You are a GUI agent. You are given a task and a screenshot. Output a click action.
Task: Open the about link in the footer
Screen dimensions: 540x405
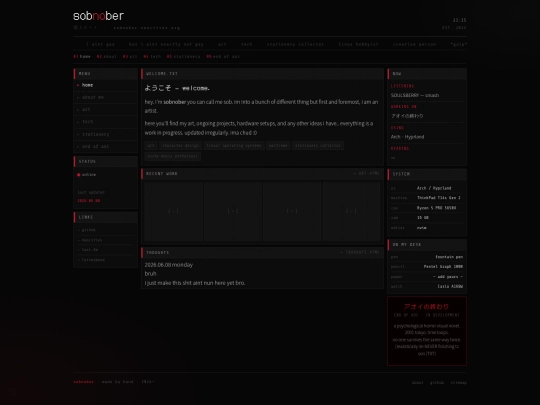[418, 383]
